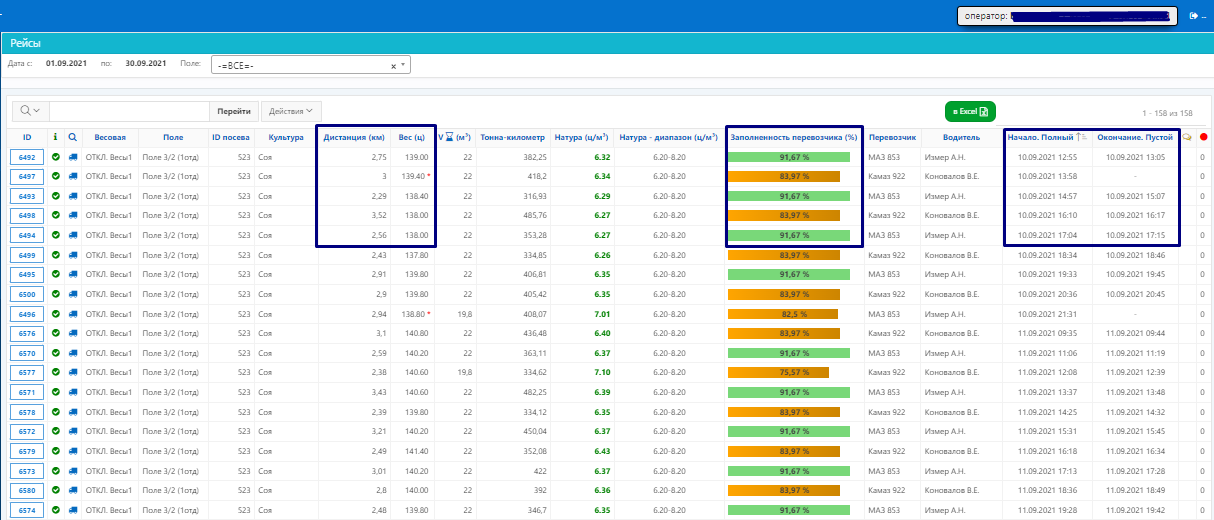The width and height of the screenshot is (1214, 520).
Task: Click the green check icon in row 6497
Action: click(x=56, y=176)
